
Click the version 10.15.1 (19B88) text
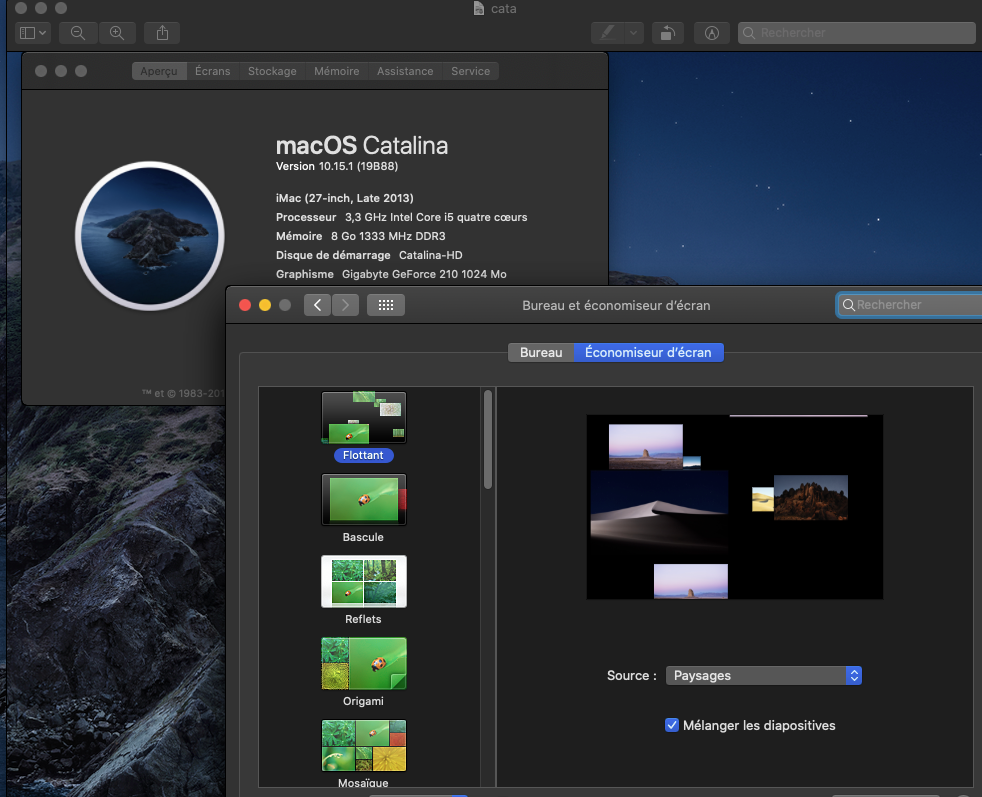(337, 167)
